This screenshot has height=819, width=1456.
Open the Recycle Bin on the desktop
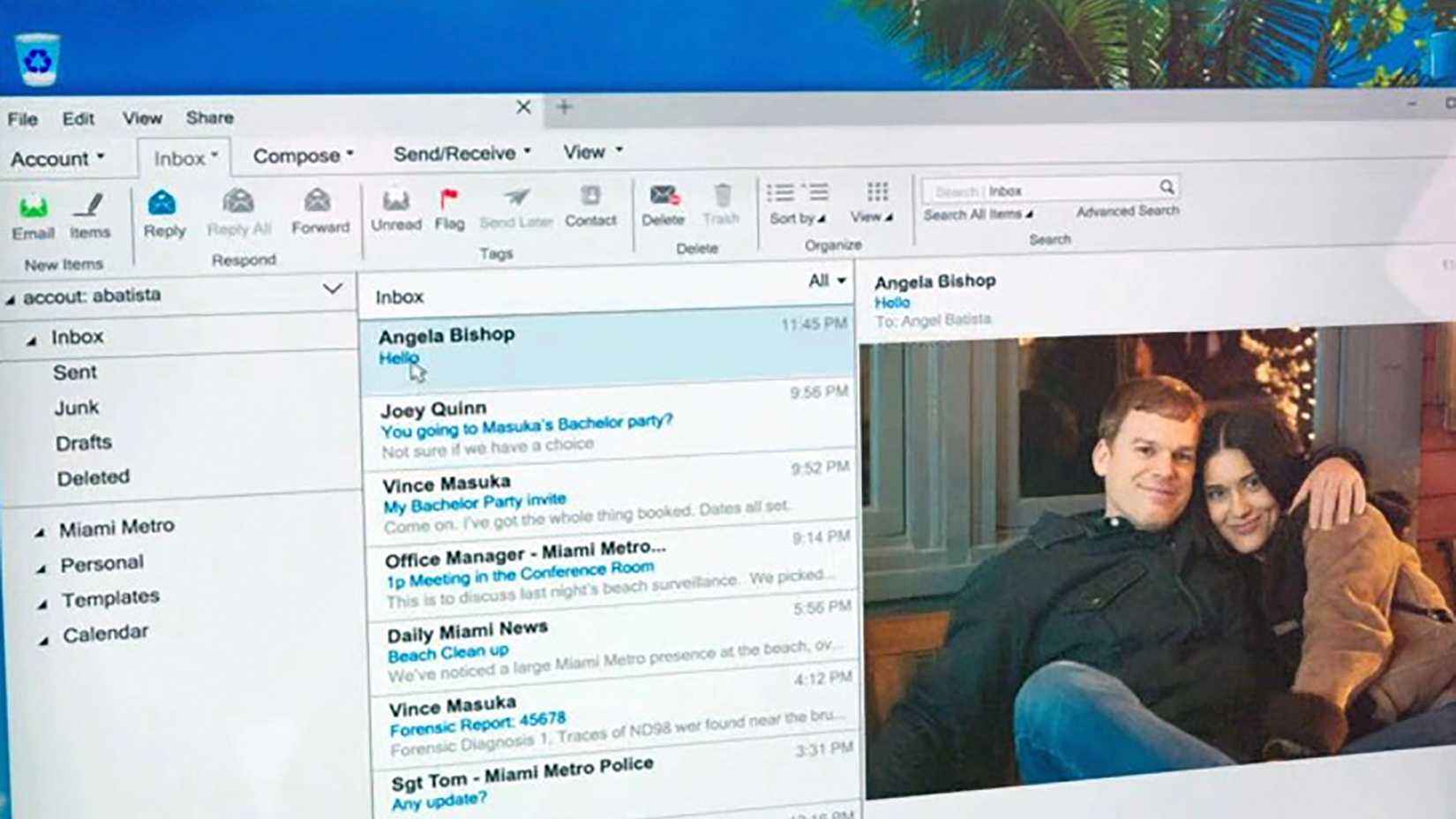(x=38, y=59)
